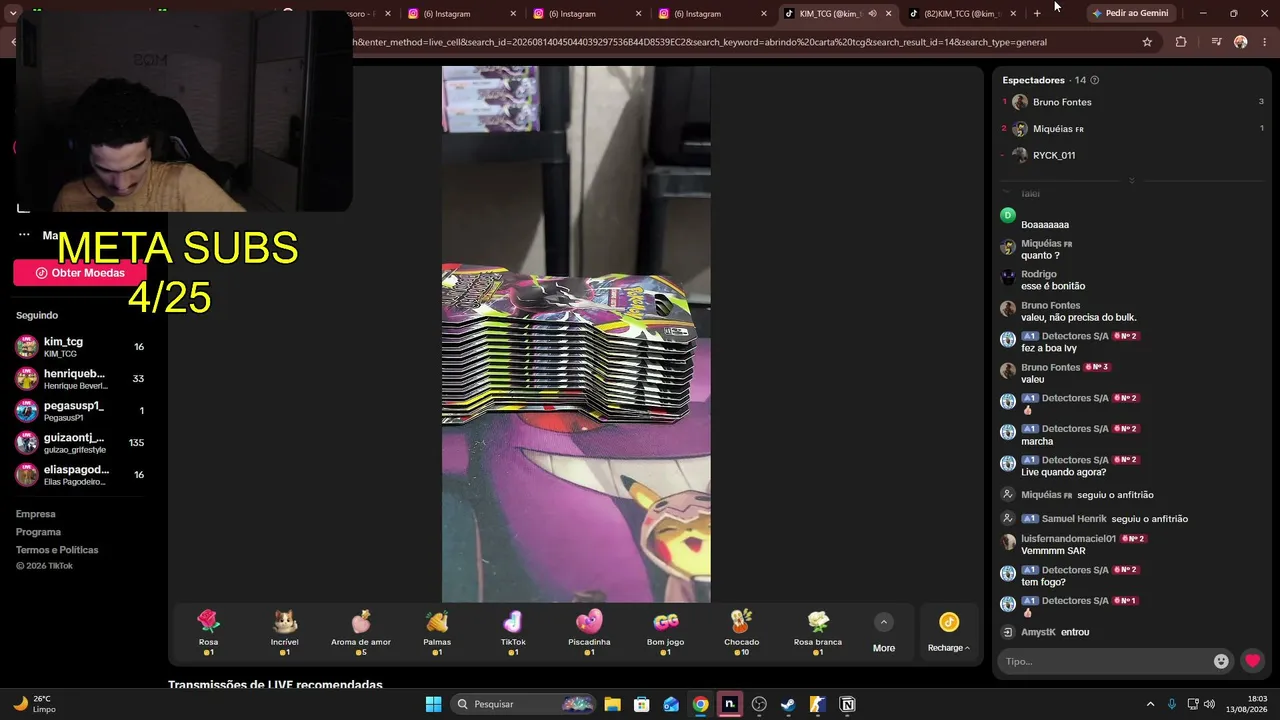Mute audio on the KIM_TCG tab
This screenshot has width=1280, height=720.
tap(872, 13)
